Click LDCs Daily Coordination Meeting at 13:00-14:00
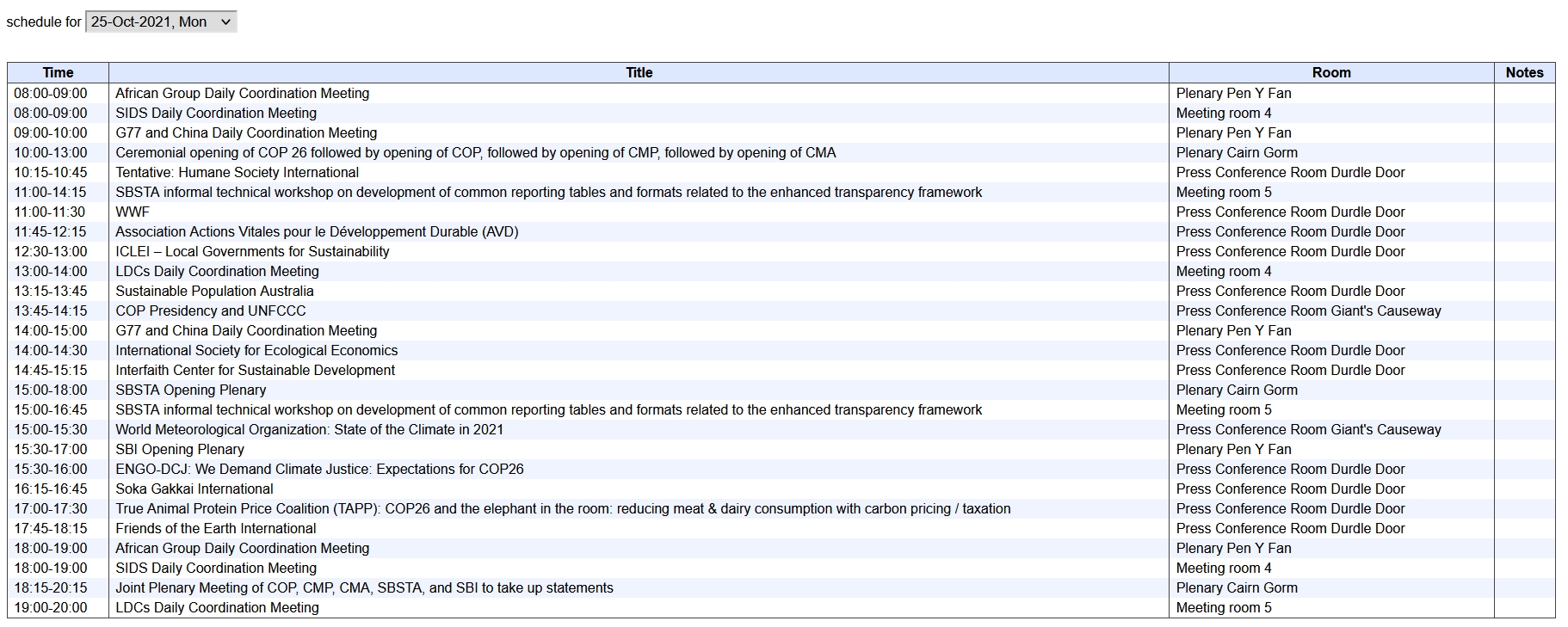The image size is (1568, 627). coord(217,271)
